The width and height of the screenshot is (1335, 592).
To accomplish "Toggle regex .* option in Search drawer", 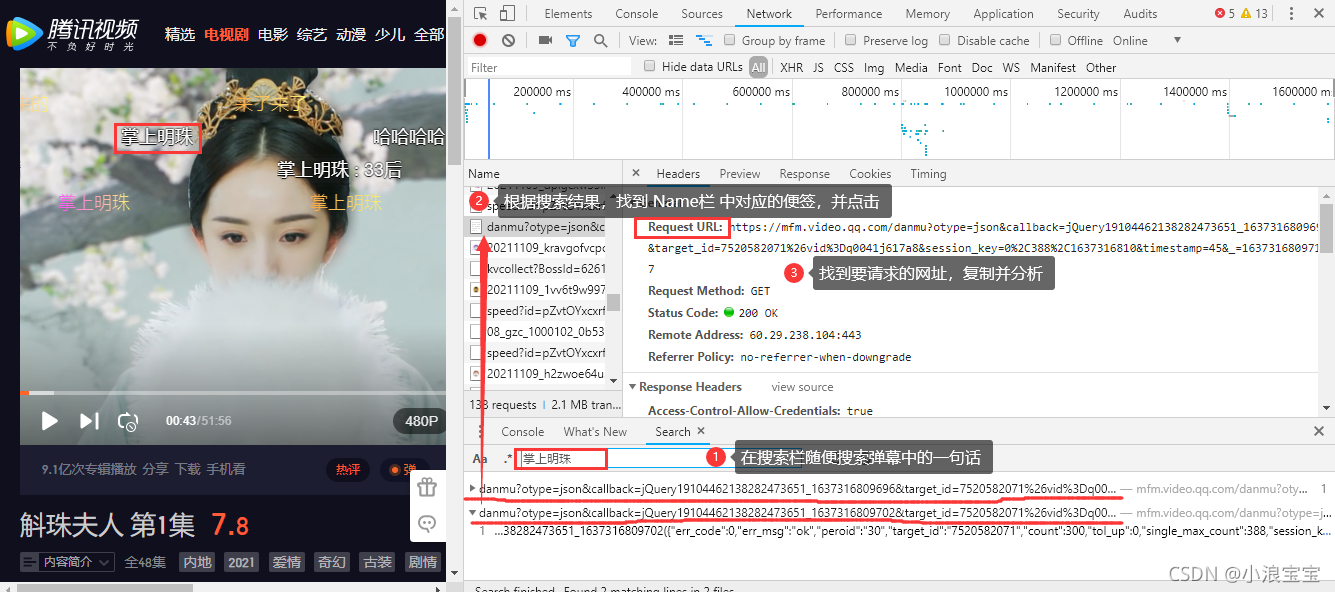I will coord(507,459).
